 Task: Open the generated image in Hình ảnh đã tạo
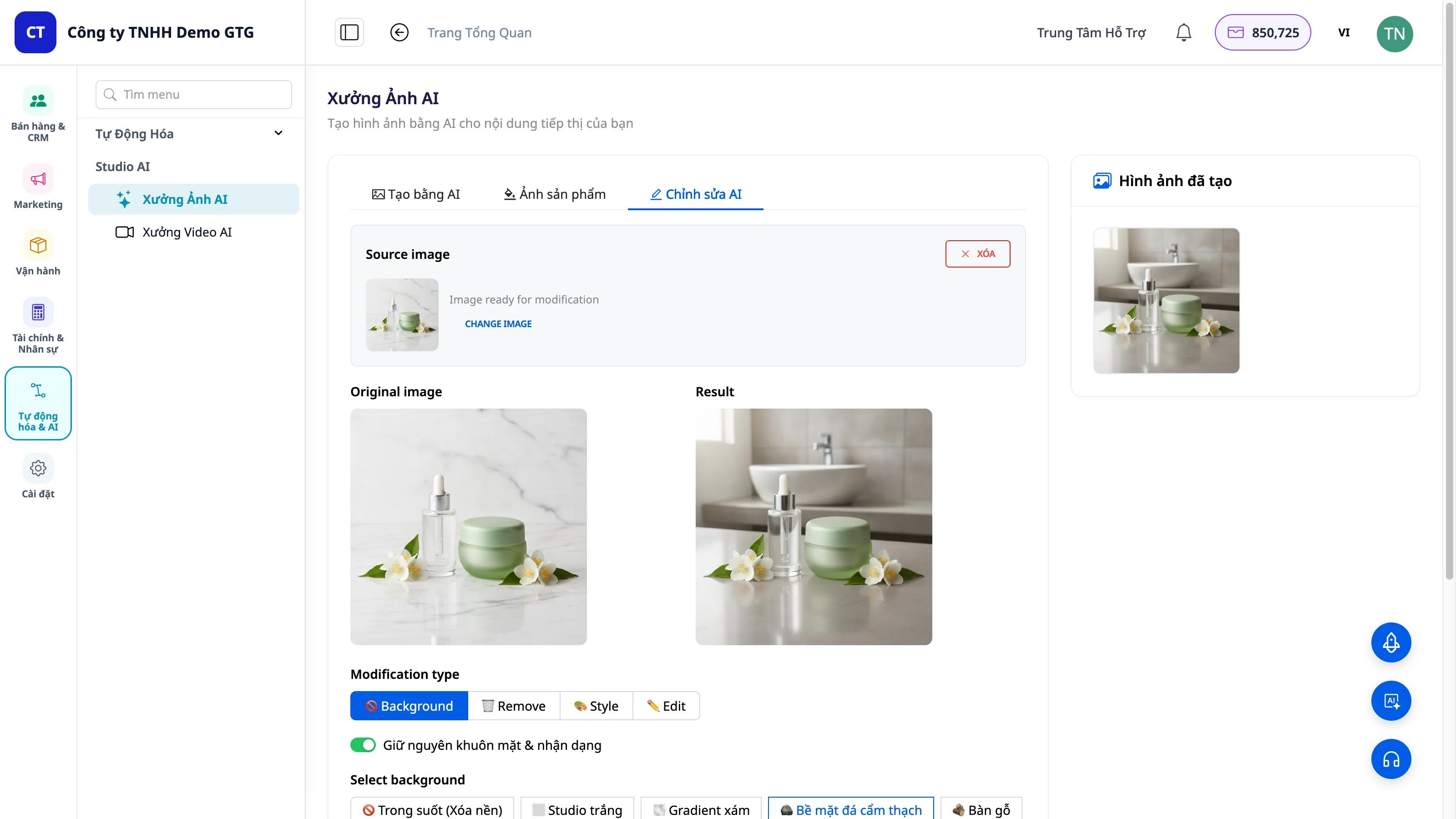(1166, 300)
